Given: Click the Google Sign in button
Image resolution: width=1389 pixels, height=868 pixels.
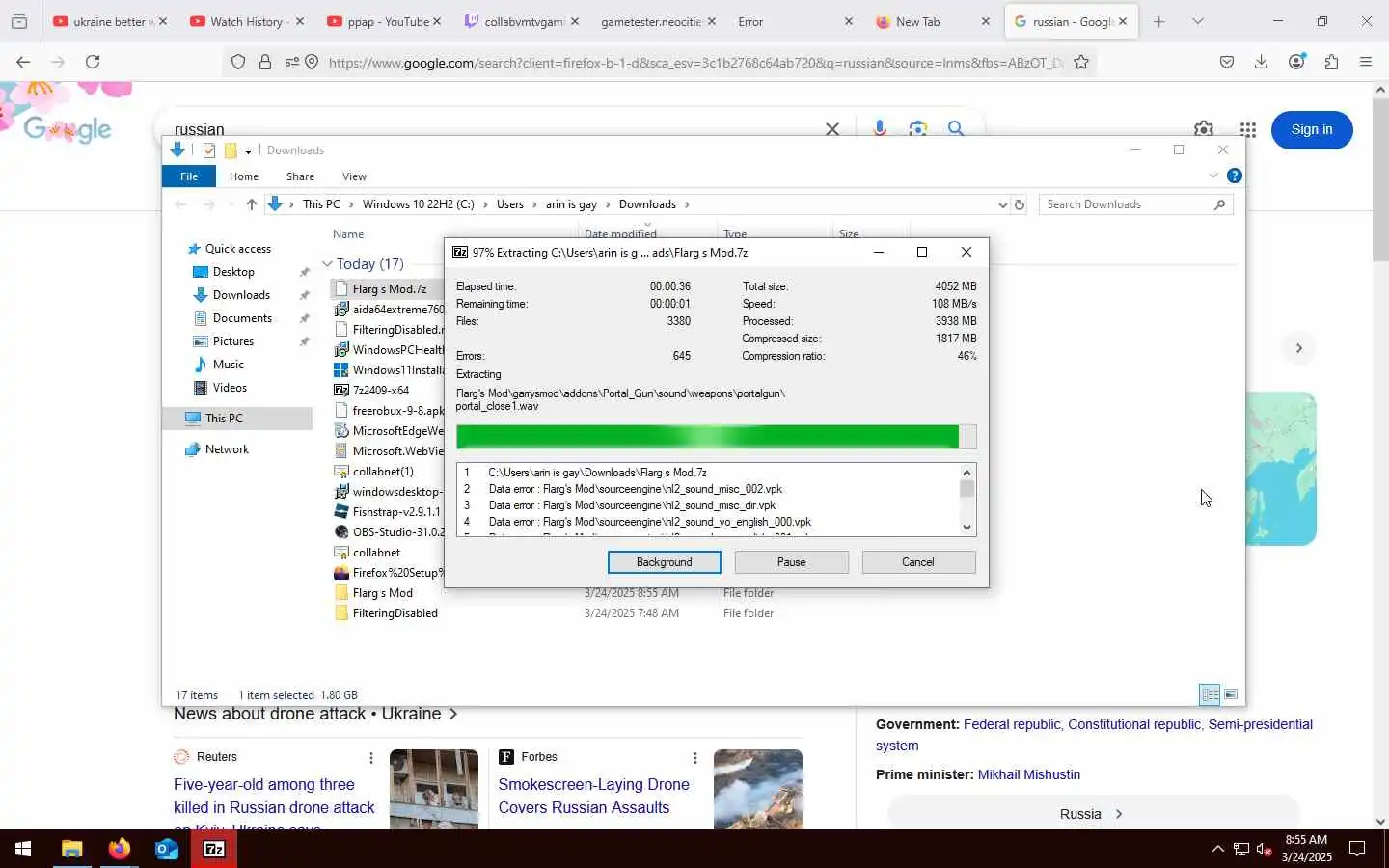Looking at the screenshot, I should click(1312, 129).
